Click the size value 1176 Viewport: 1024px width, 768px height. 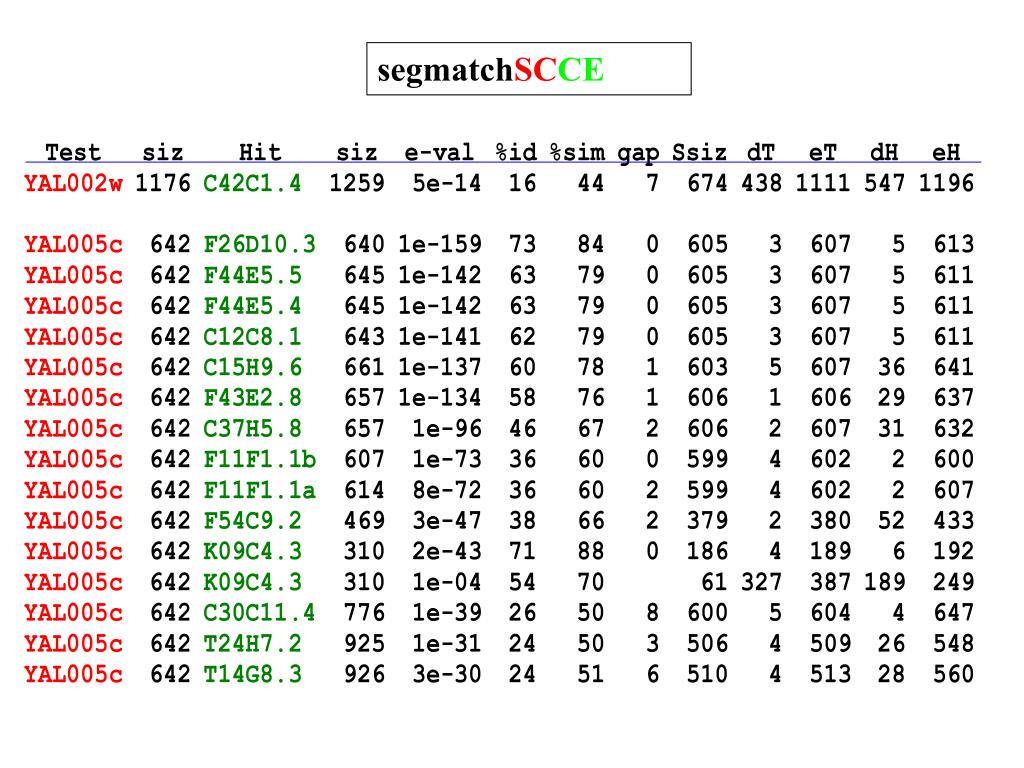point(163,184)
